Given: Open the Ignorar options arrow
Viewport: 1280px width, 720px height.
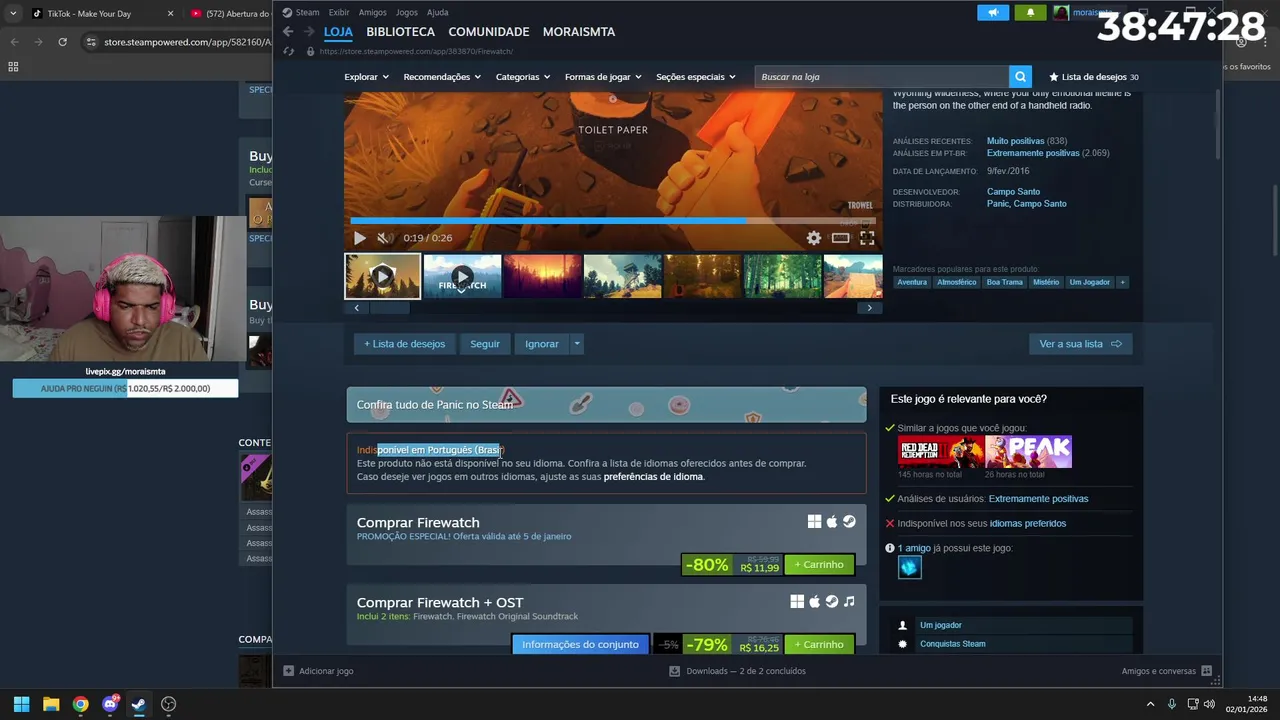Looking at the screenshot, I should point(577,344).
